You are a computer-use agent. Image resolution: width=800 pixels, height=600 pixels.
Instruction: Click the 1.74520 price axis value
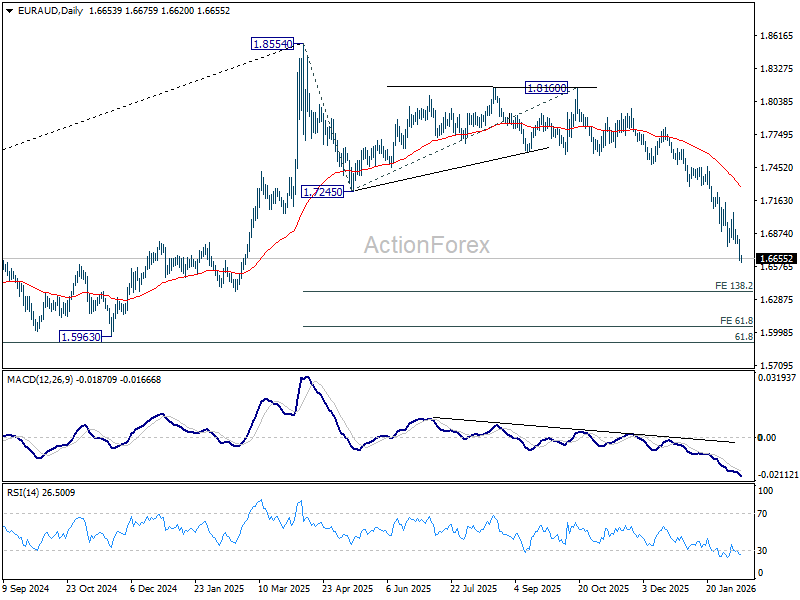[777, 168]
